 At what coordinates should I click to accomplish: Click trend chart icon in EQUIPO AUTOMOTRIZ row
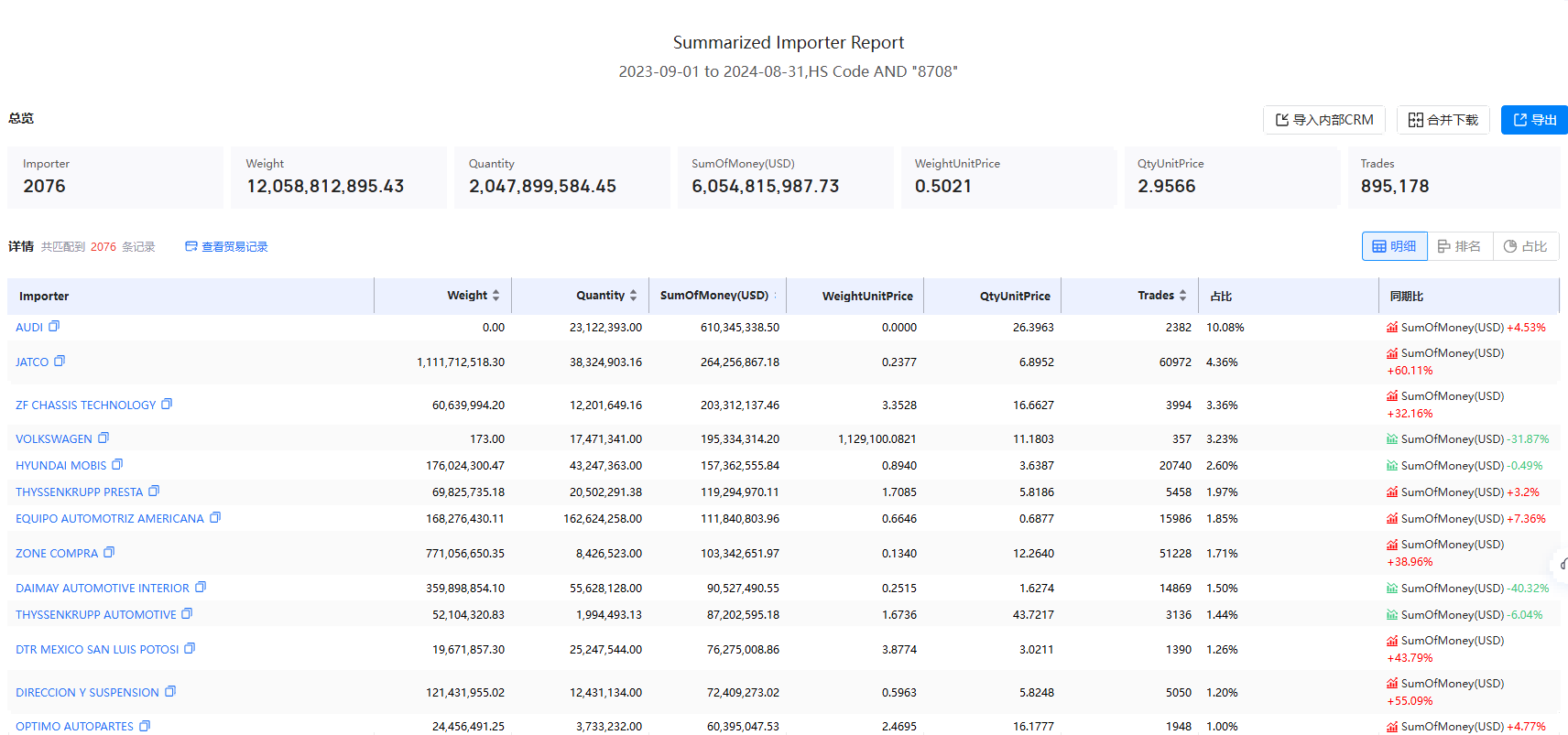1392,518
